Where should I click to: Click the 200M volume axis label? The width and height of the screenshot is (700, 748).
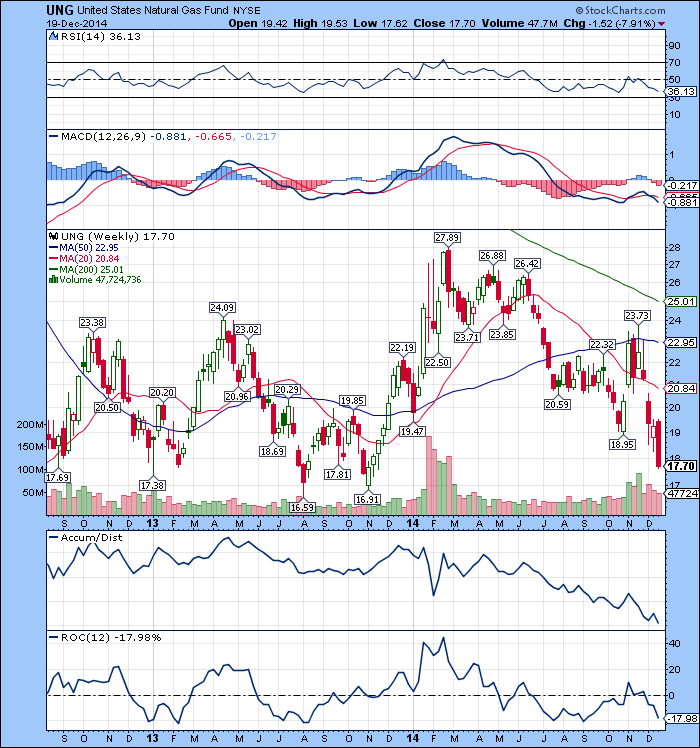pos(31,425)
